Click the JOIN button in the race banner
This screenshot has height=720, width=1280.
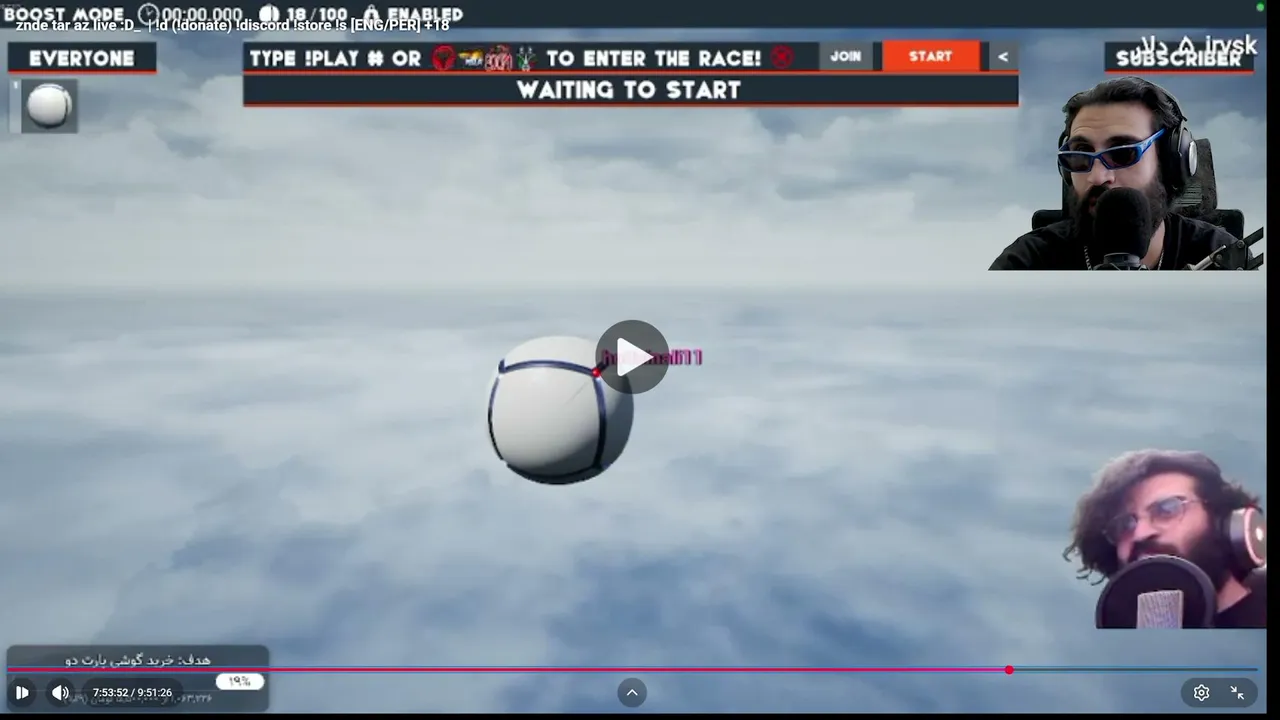845,57
